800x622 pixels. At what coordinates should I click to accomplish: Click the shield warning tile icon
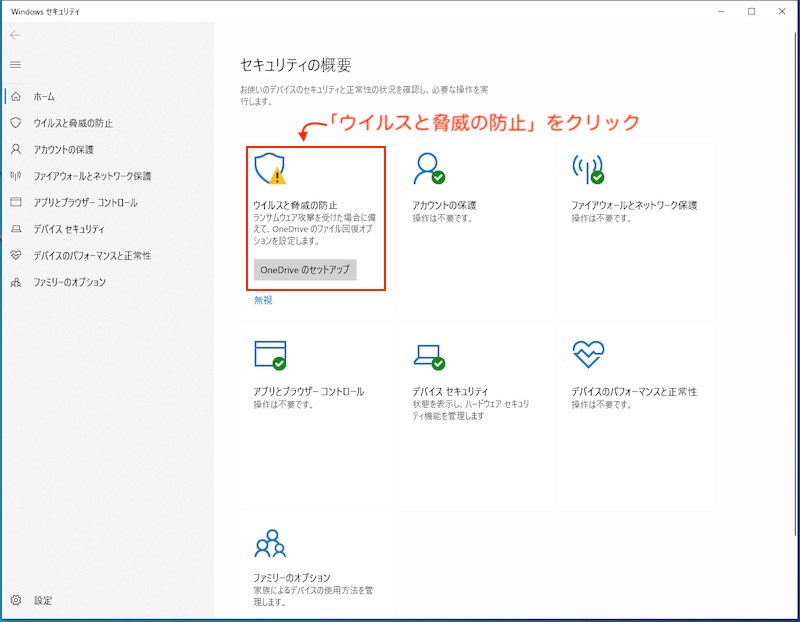pos(270,168)
